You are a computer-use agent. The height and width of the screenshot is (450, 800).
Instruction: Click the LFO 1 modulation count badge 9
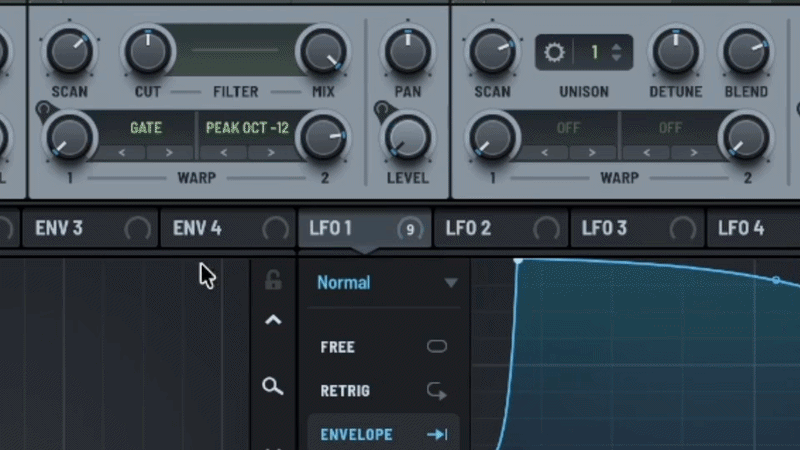coord(410,230)
